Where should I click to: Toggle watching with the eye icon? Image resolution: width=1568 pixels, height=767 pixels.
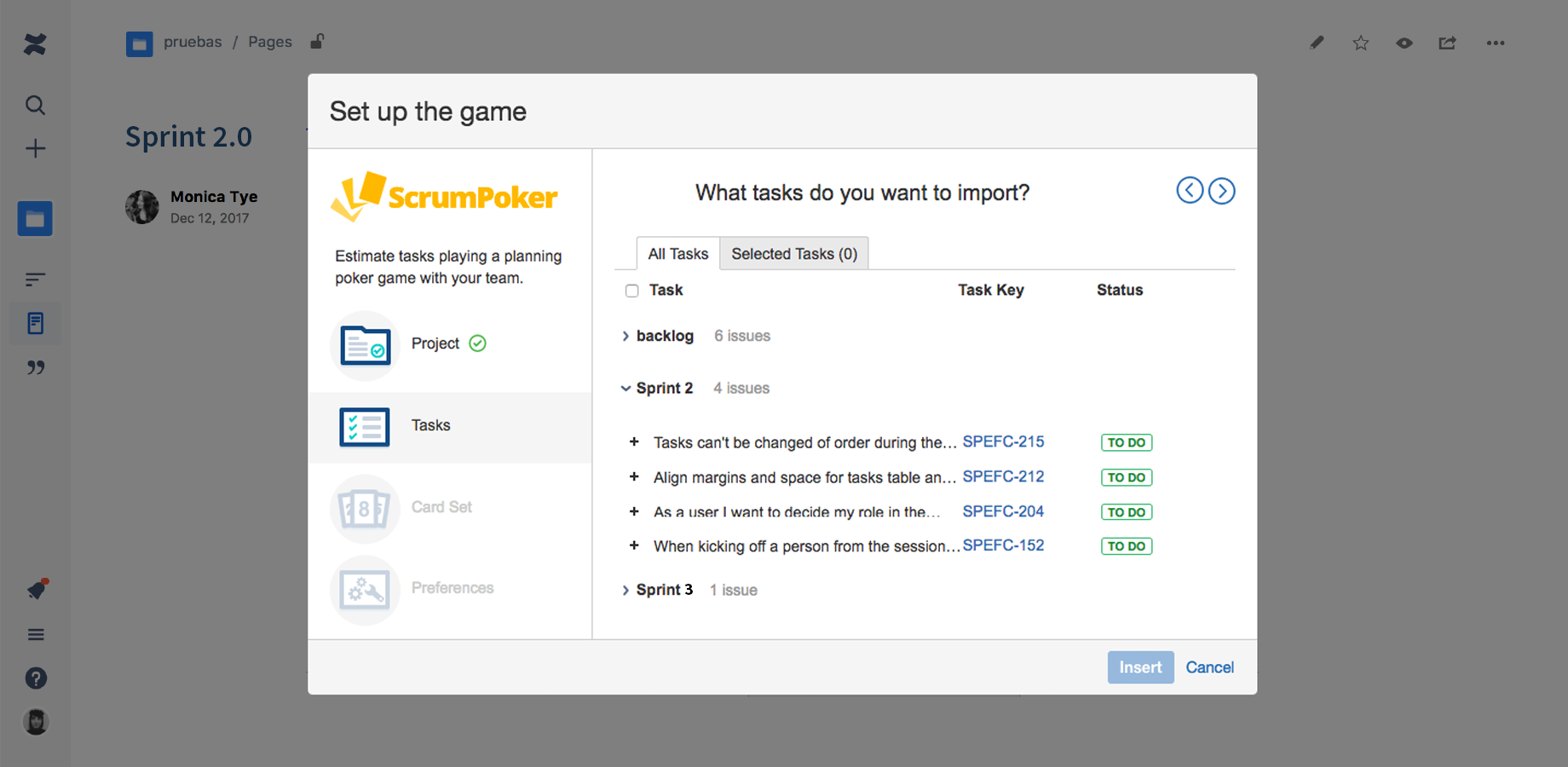(x=1404, y=43)
